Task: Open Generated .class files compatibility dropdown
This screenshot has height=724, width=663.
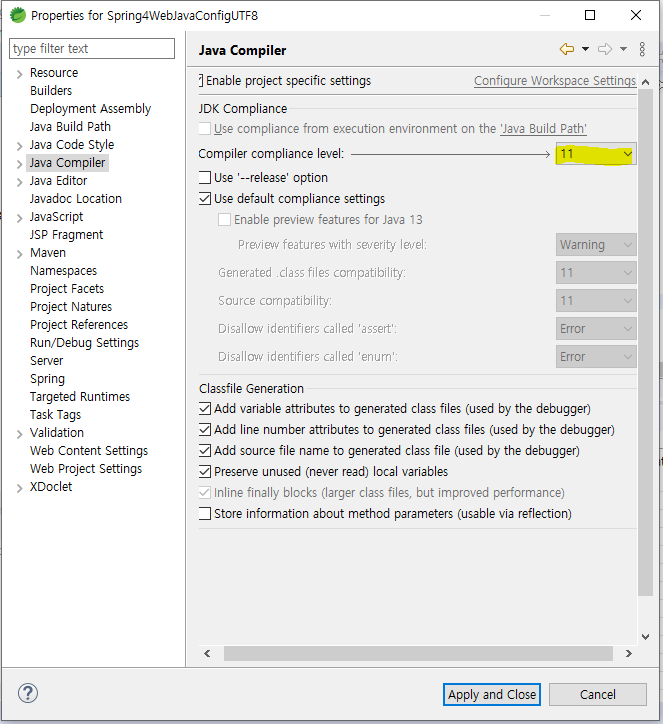Action: click(x=596, y=272)
